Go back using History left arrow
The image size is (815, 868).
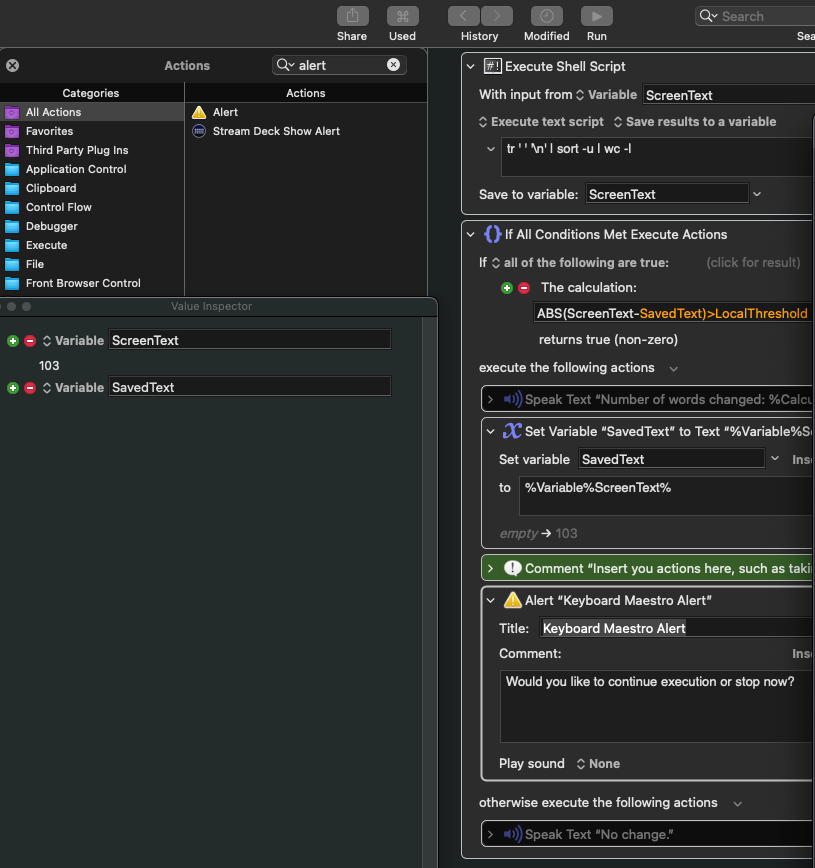point(463,16)
